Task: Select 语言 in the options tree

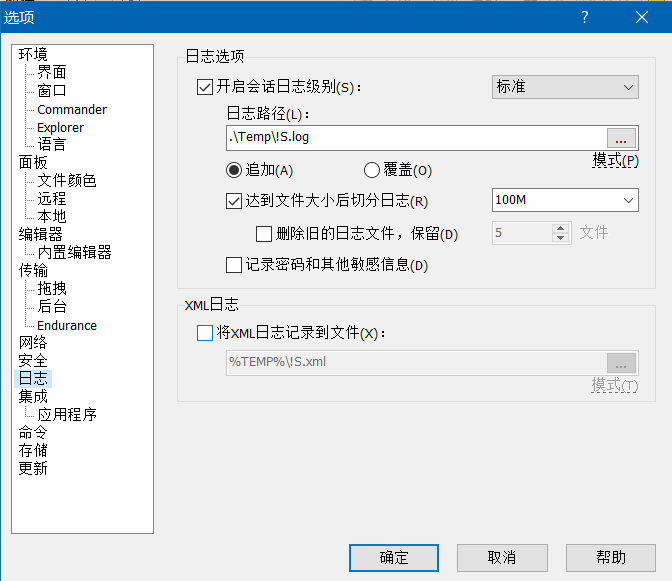Action: [52, 144]
